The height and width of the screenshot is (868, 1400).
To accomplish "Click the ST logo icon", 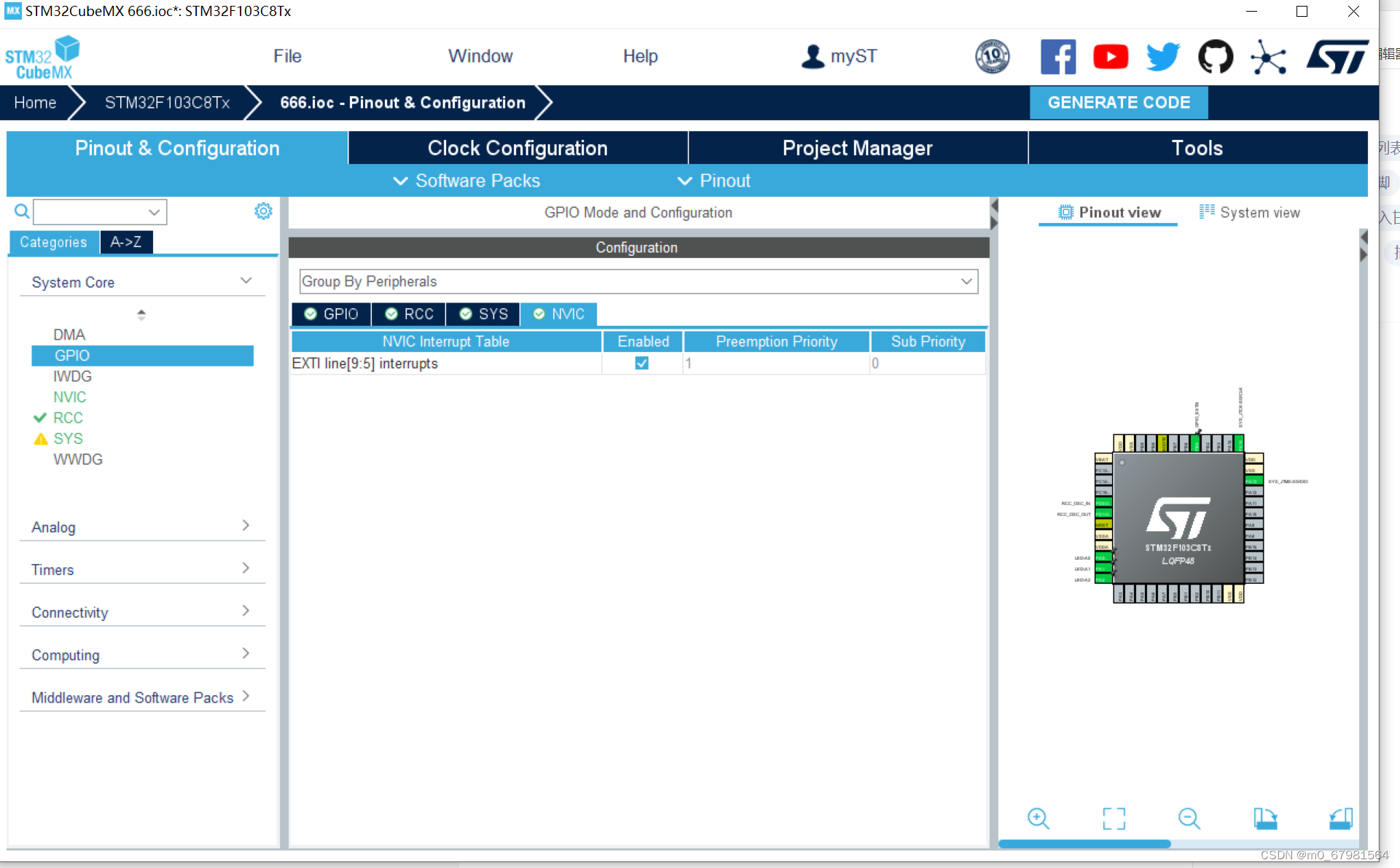I will coord(1337,56).
